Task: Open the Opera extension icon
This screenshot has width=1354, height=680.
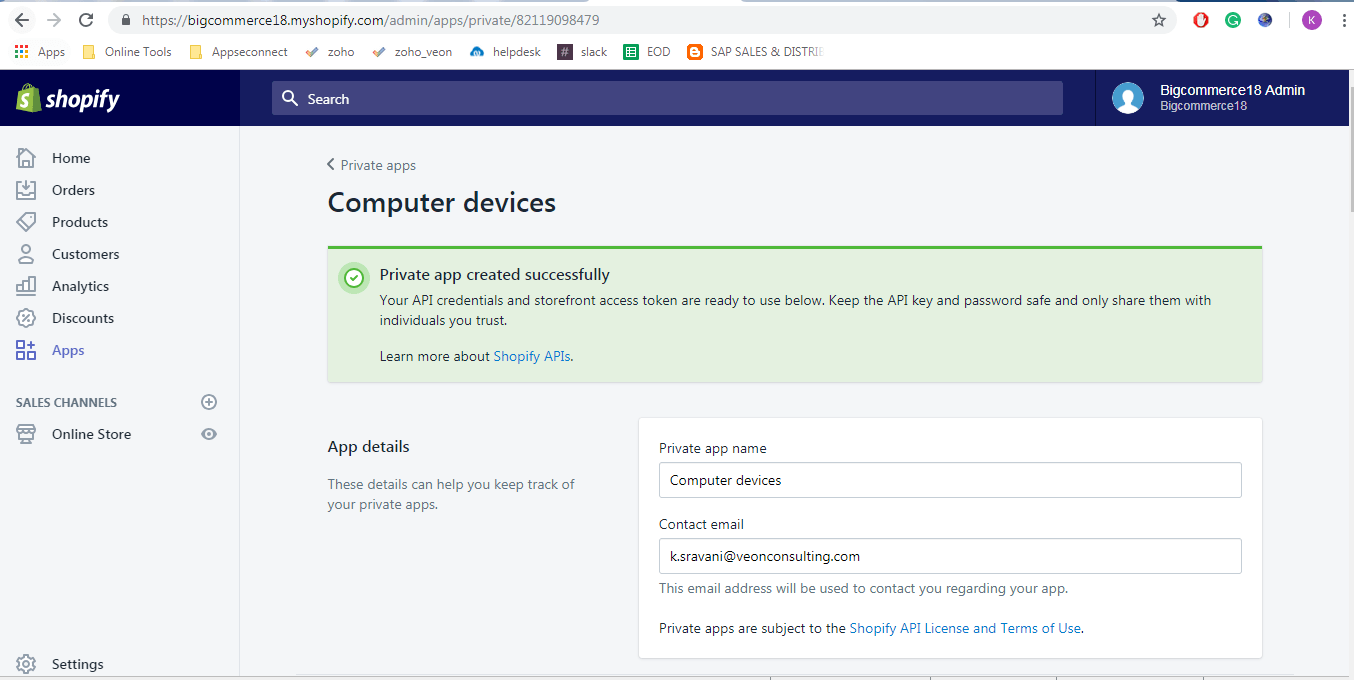Action: coord(1201,20)
